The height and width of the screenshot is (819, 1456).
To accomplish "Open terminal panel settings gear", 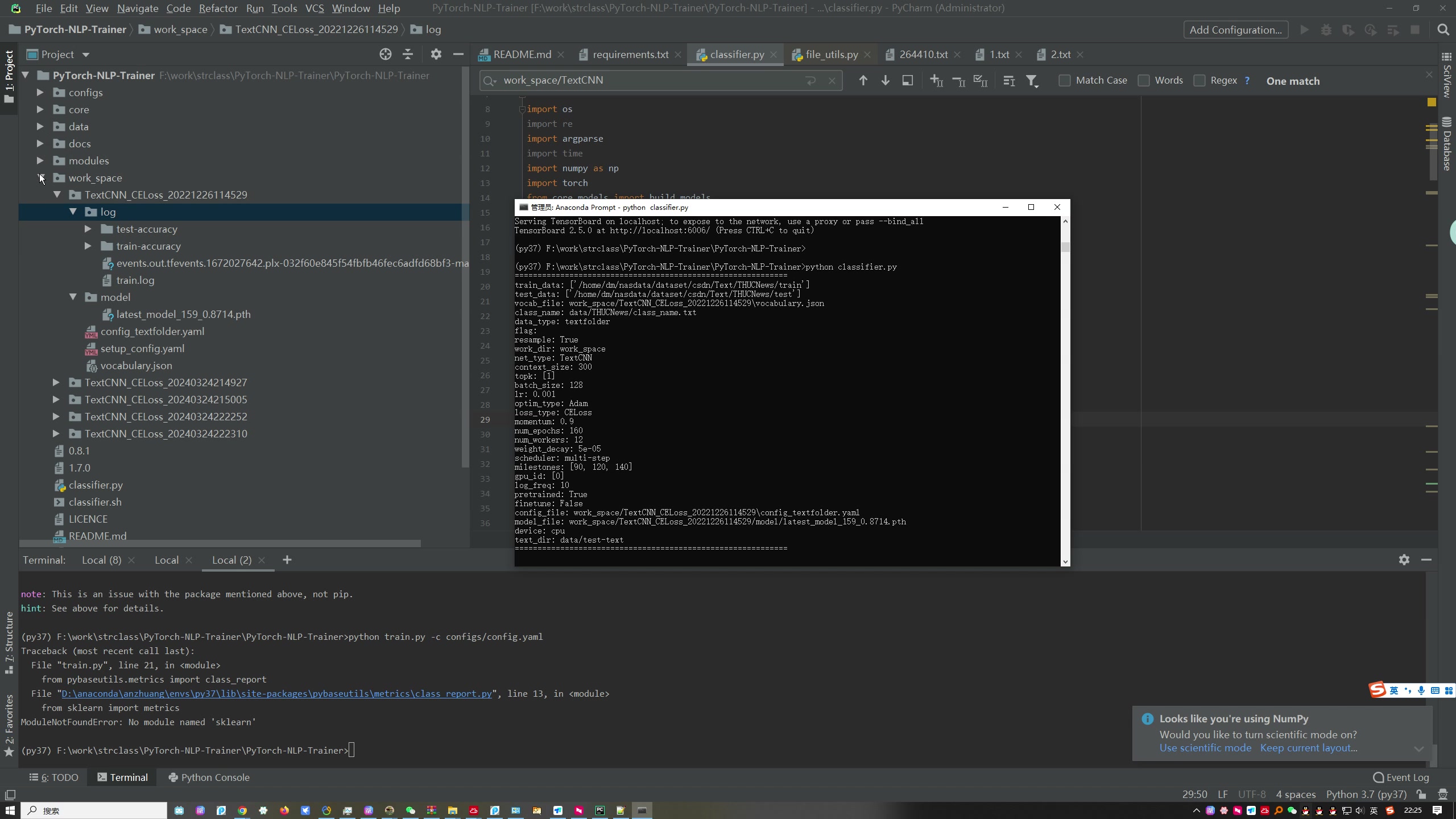I will click(1404, 560).
